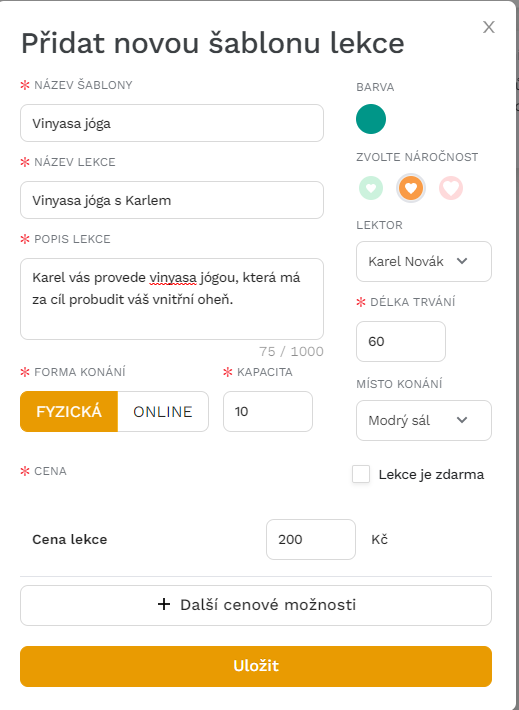Select the pink heart hard difficulty
The image size is (519, 710).
(451, 188)
